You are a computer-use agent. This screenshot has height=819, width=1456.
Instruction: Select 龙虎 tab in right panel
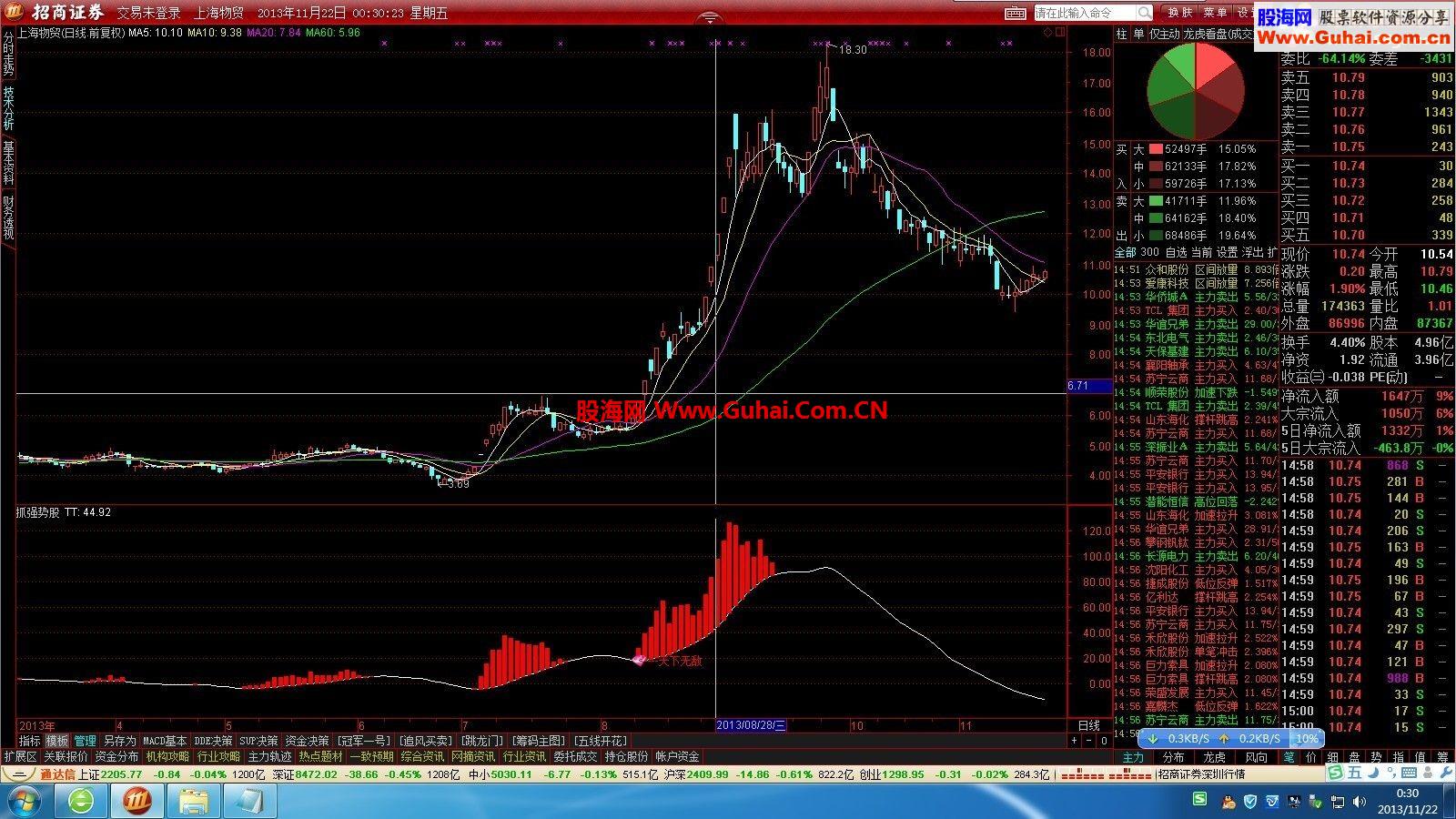coord(1214,757)
